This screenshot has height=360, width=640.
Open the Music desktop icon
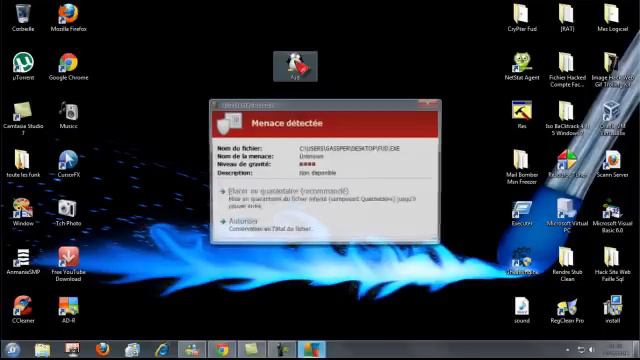point(68,115)
